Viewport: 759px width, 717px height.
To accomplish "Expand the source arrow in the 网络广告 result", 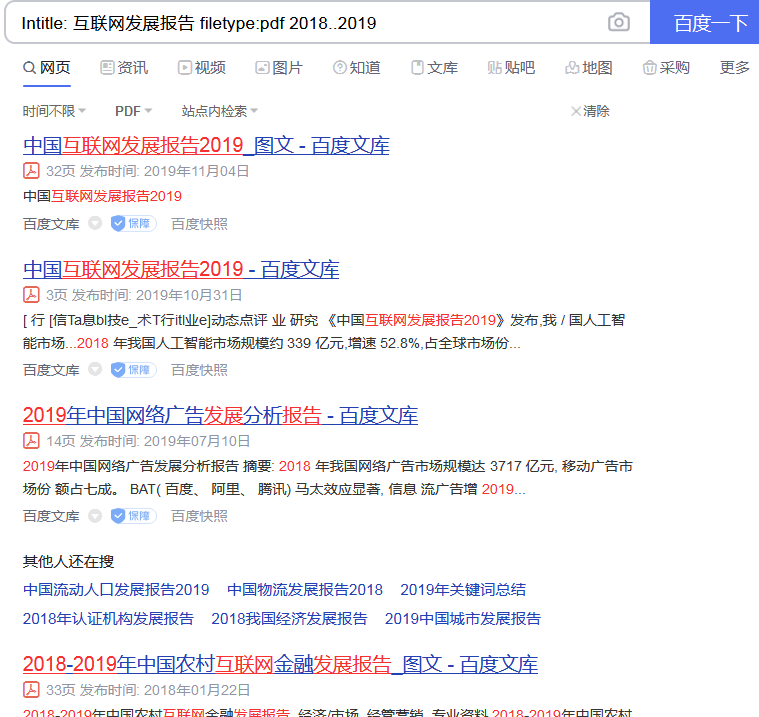I will [95, 516].
